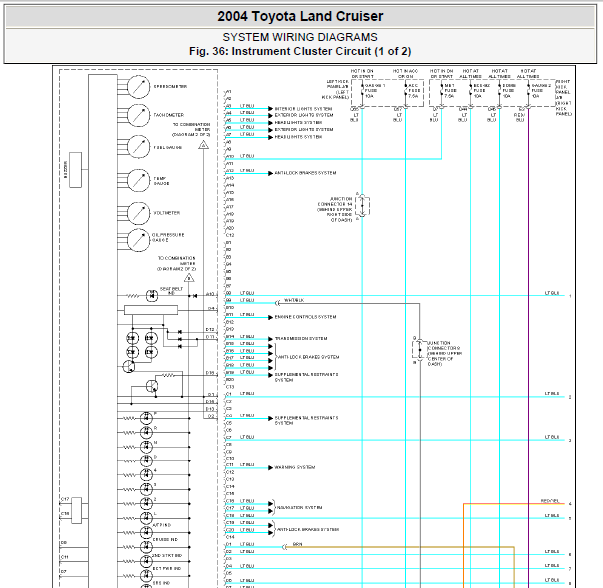Click the 'NAVIGATION SYSTEM' label

tap(300, 508)
